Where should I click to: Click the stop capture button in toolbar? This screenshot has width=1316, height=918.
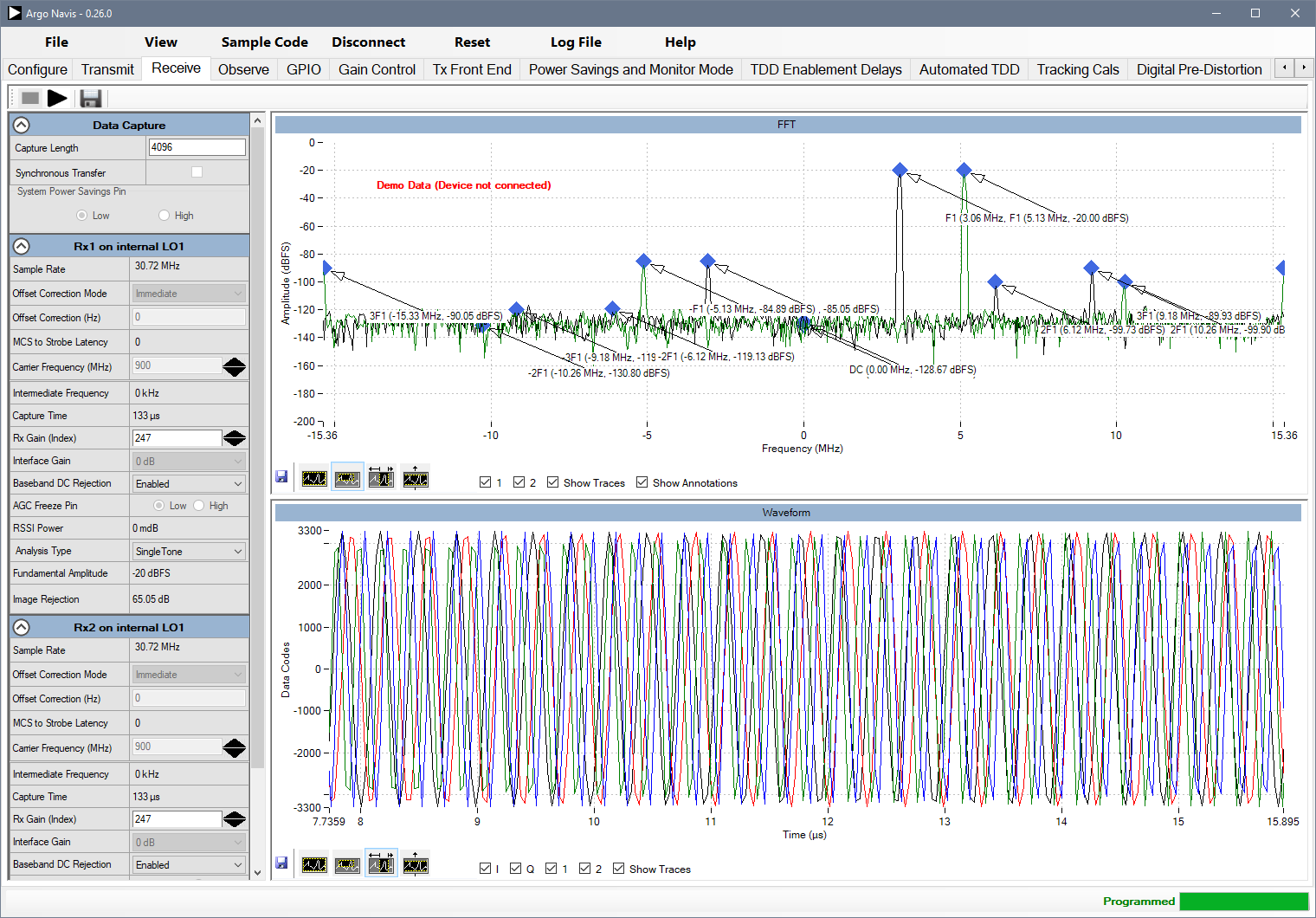pos(30,98)
